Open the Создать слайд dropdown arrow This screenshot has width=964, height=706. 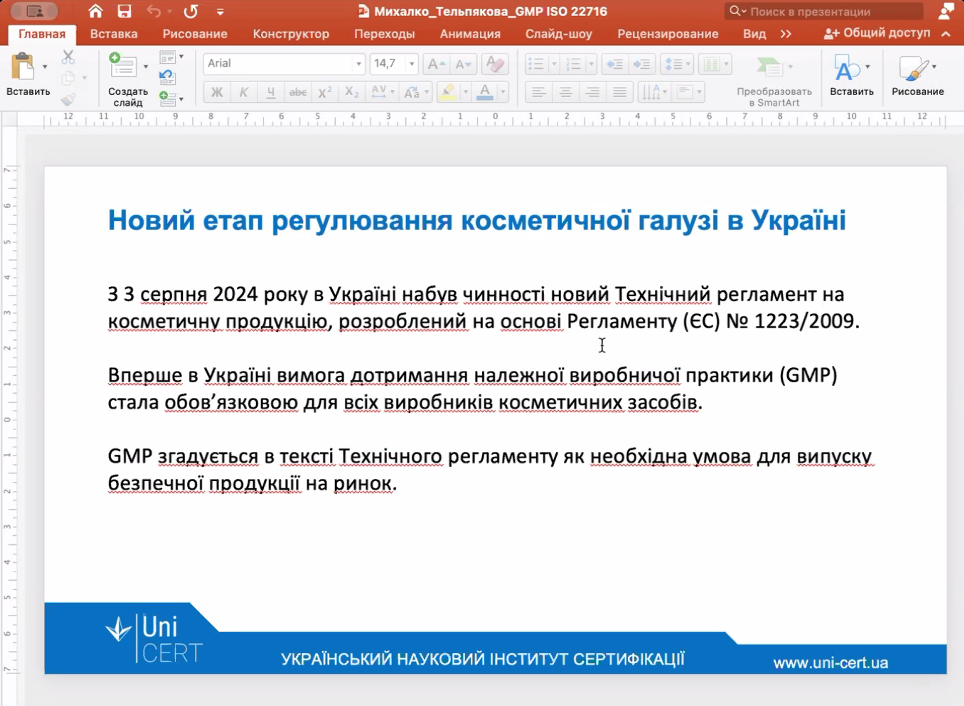pos(146,67)
